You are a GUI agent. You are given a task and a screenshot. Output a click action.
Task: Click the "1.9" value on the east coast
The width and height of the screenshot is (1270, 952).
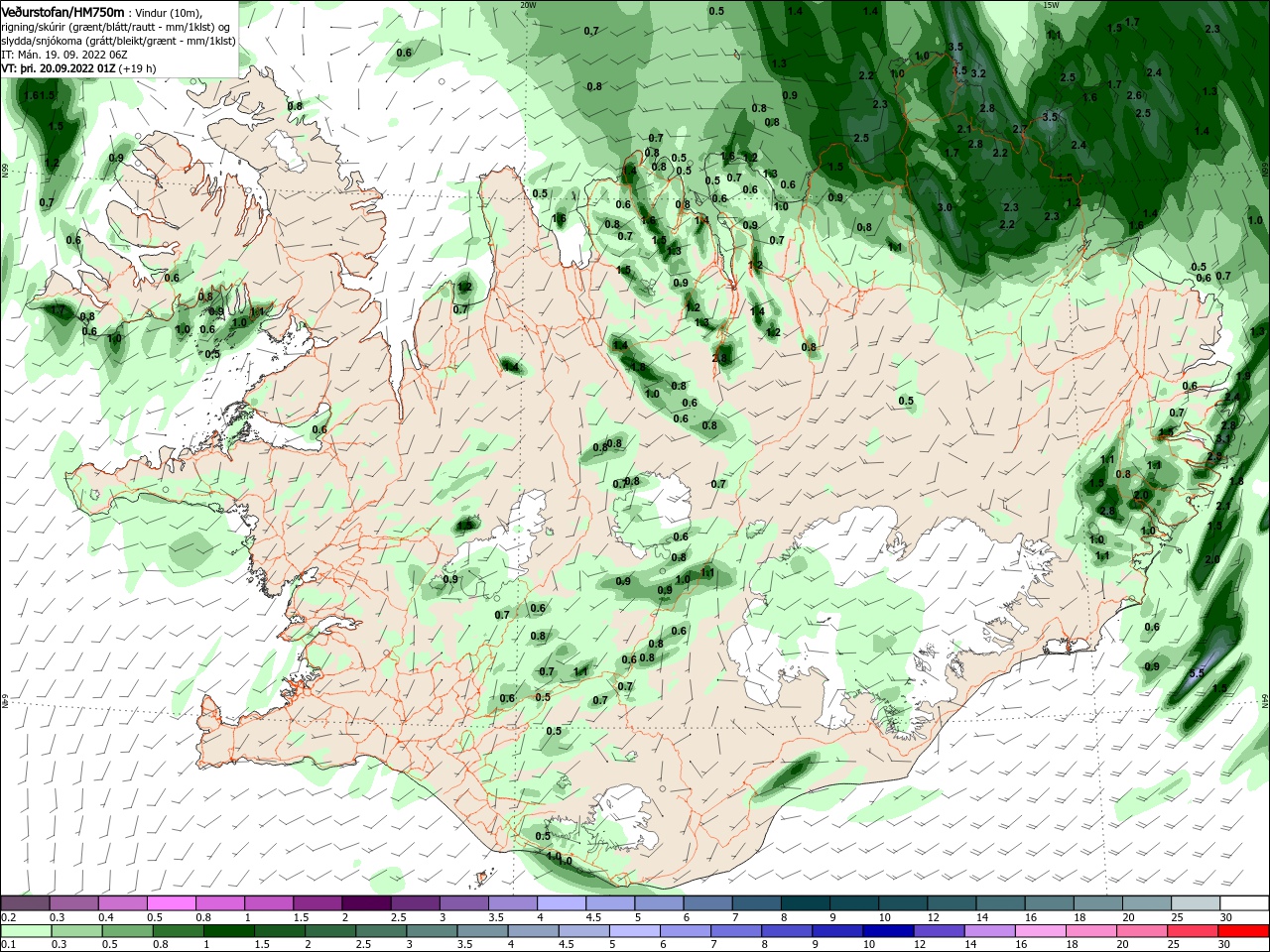pyautogui.click(x=1243, y=377)
